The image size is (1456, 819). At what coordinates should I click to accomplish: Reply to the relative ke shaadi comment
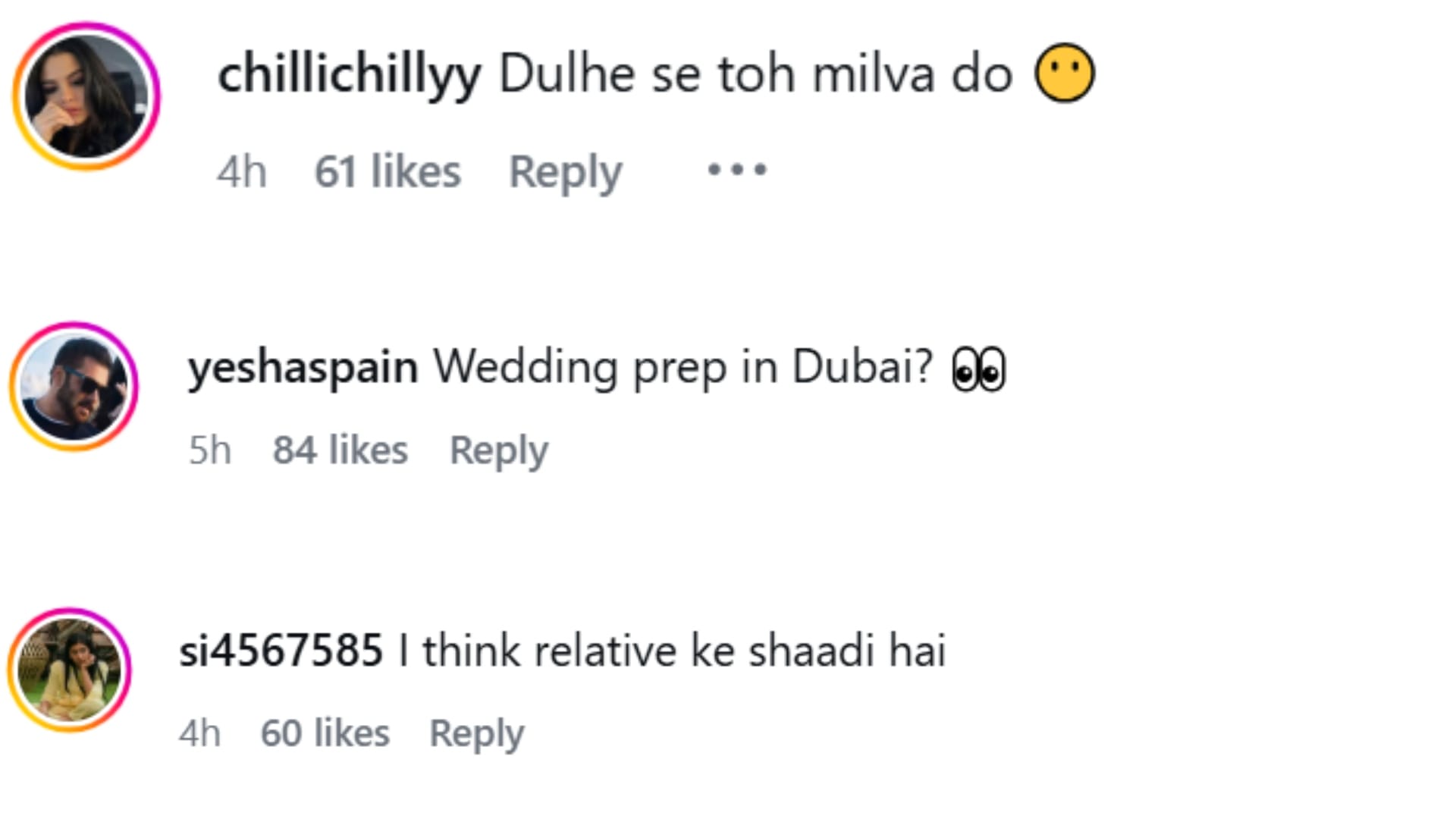(477, 734)
